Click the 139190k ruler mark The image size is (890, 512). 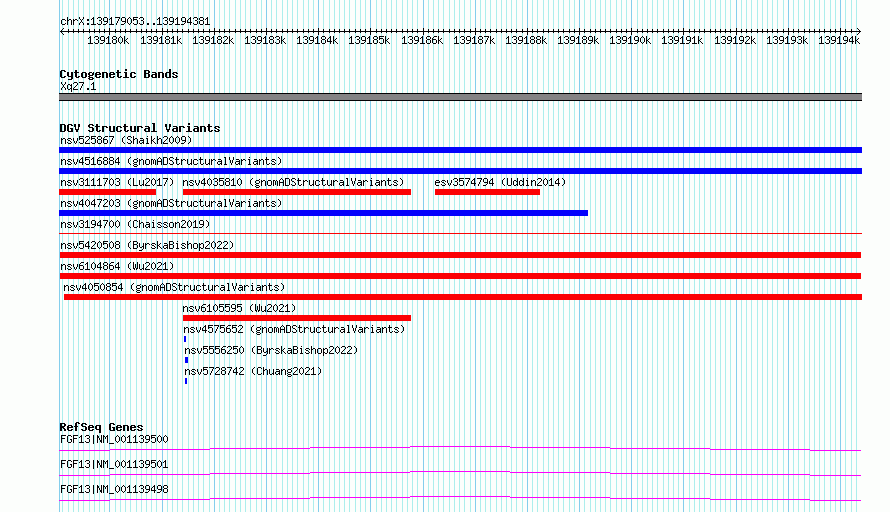(630, 40)
